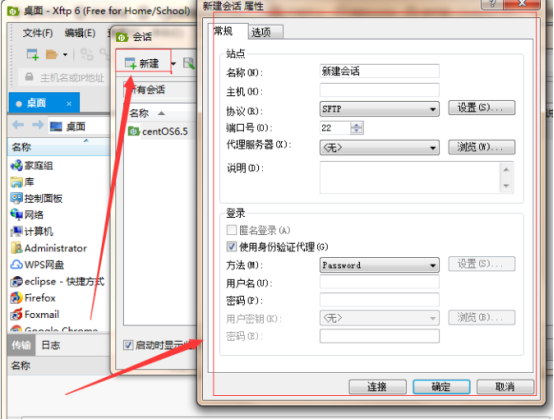The height and width of the screenshot is (420, 554).
Task: Click the 主机 input field
Action: [379, 90]
